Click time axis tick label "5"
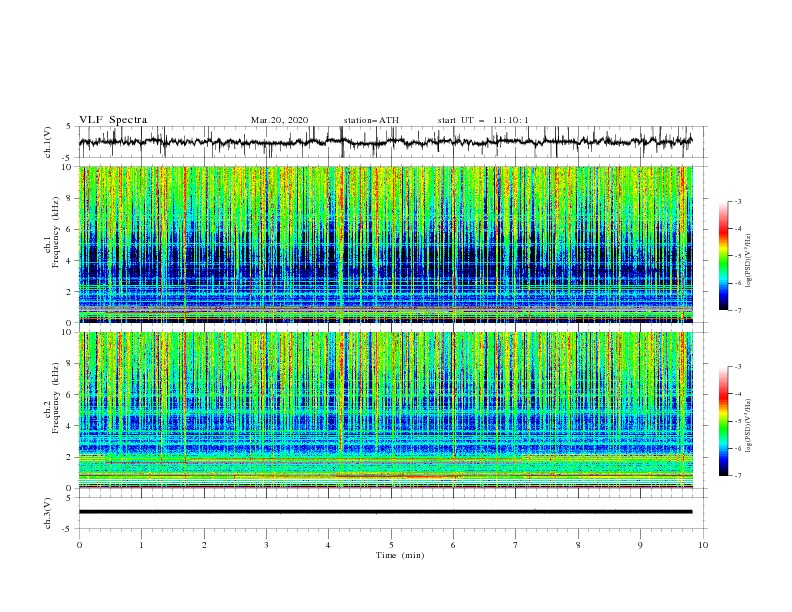Image resolution: width=792 pixels, height=612 pixels. (x=391, y=545)
